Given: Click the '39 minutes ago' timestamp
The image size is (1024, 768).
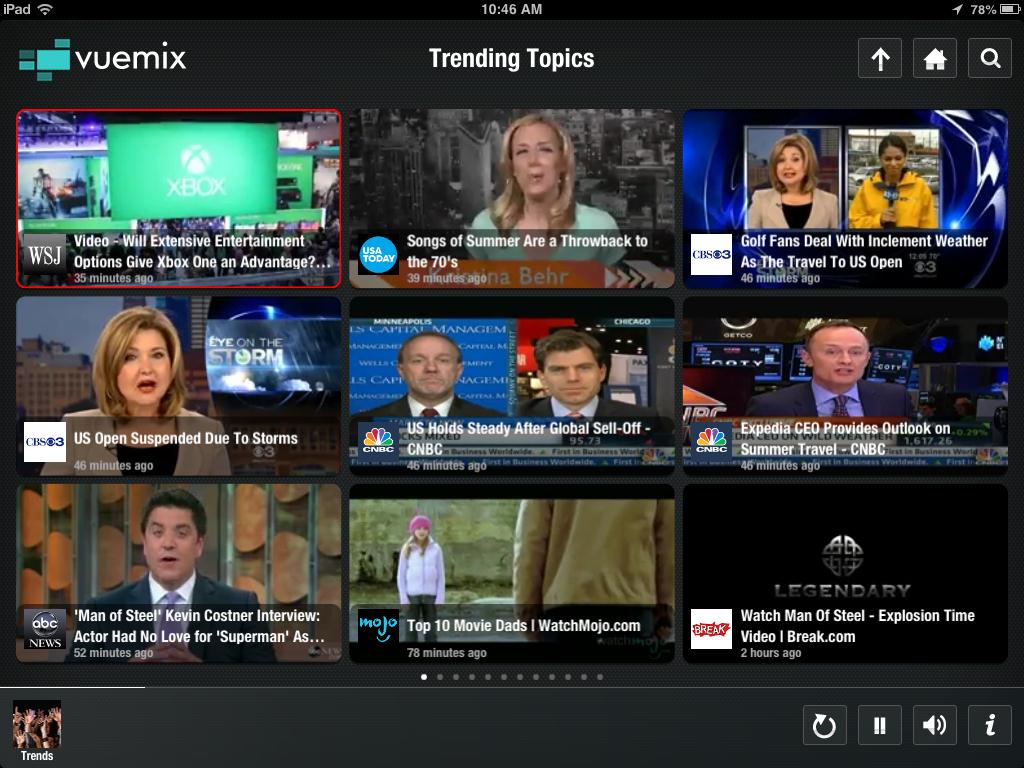Looking at the screenshot, I should 447,278.
